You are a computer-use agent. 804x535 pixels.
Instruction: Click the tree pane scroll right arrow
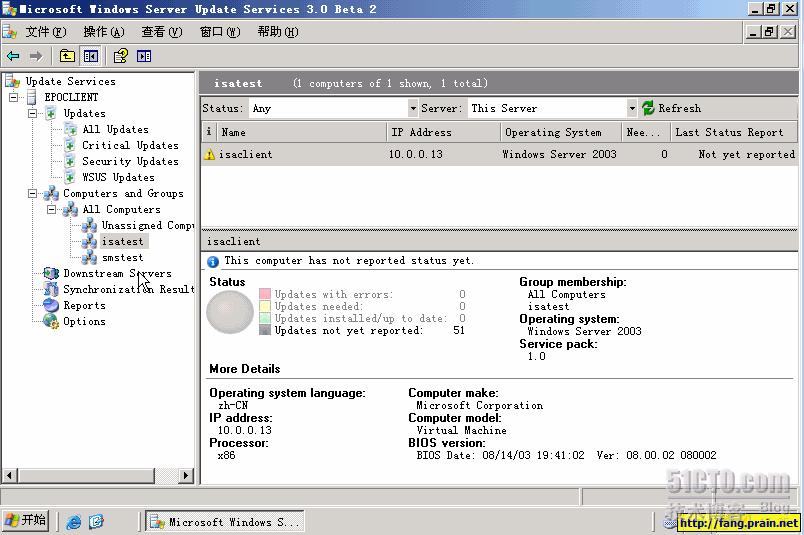pos(186,475)
